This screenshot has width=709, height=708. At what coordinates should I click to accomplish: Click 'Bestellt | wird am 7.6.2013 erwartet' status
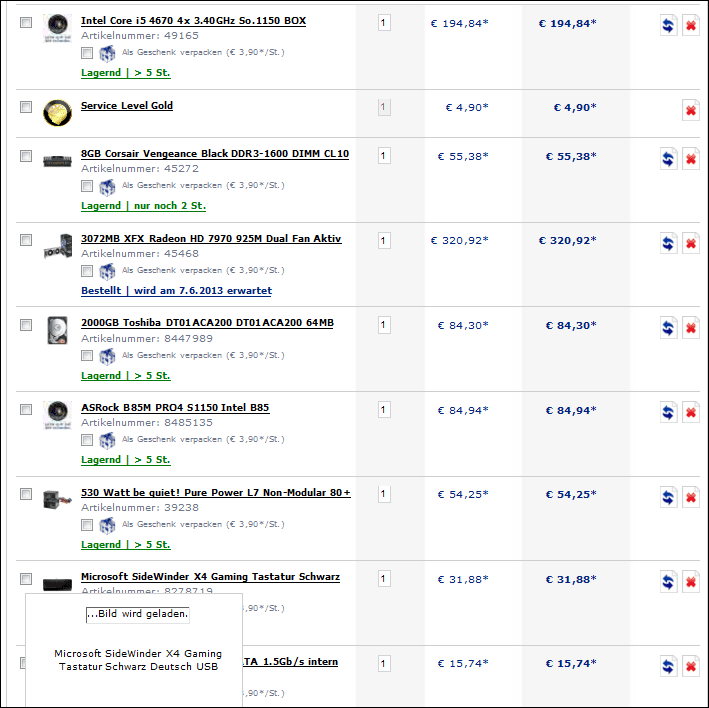coord(176,291)
